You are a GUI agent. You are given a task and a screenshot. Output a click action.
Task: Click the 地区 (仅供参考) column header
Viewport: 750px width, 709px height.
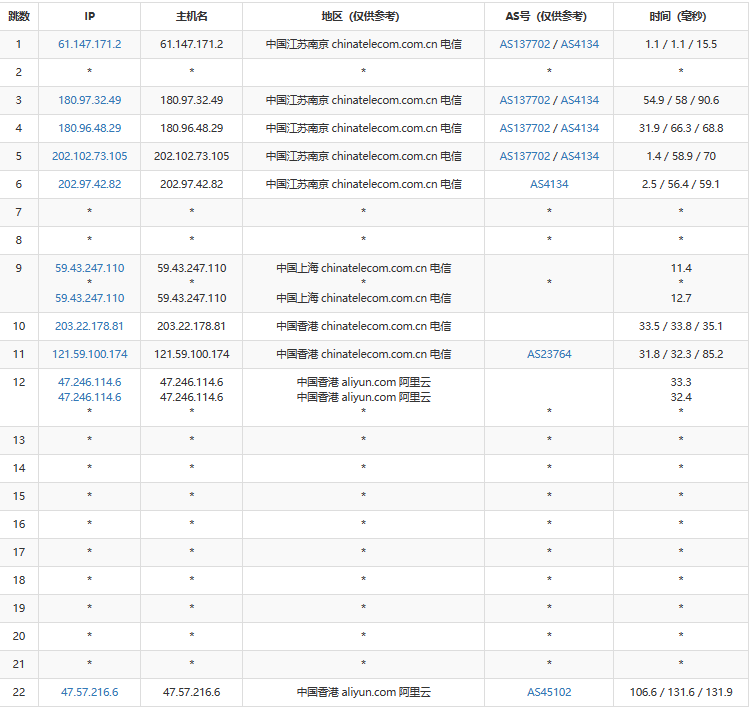point(363,16)
